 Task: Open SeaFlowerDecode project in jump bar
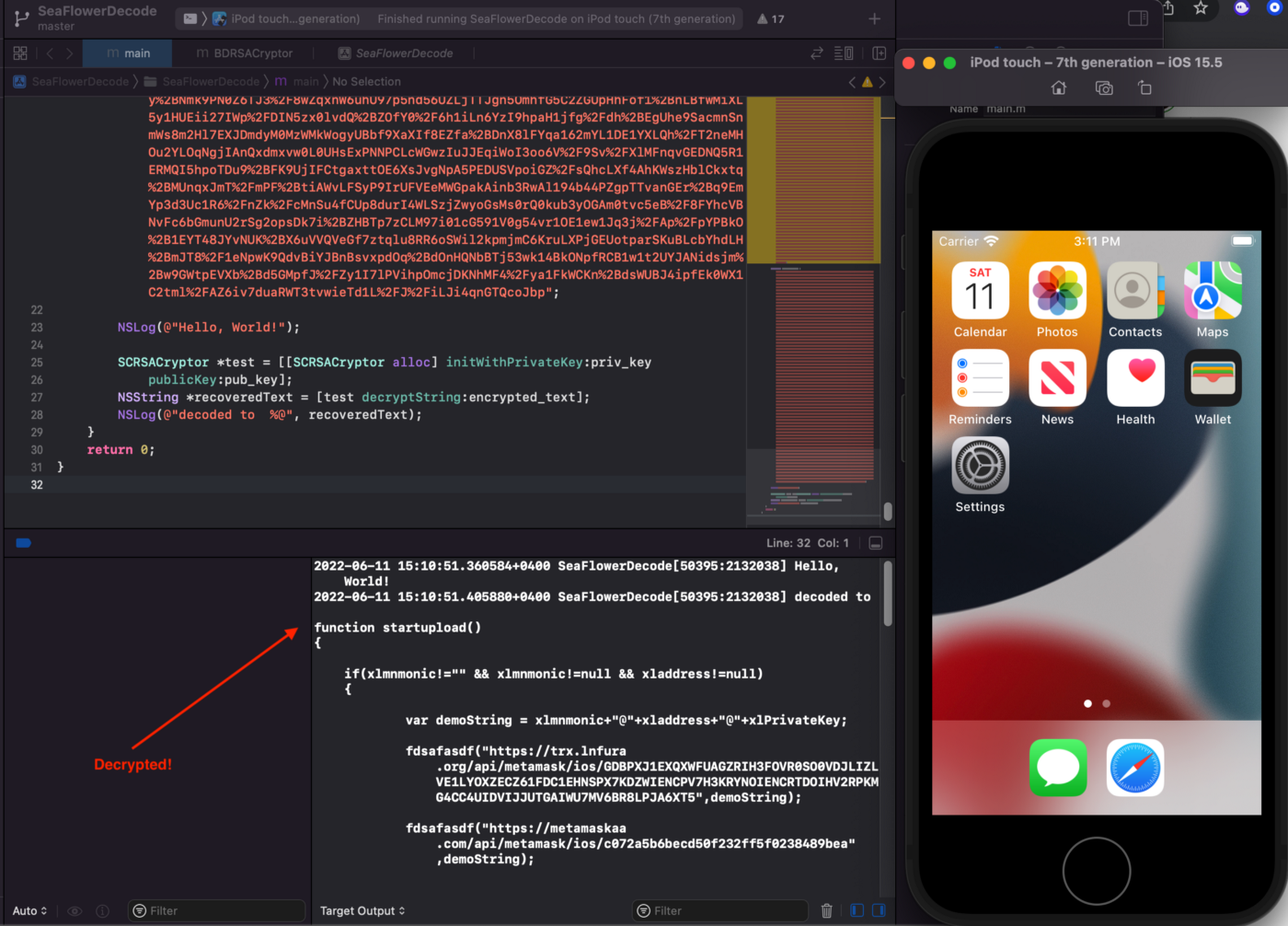click(x=71, y=82)
